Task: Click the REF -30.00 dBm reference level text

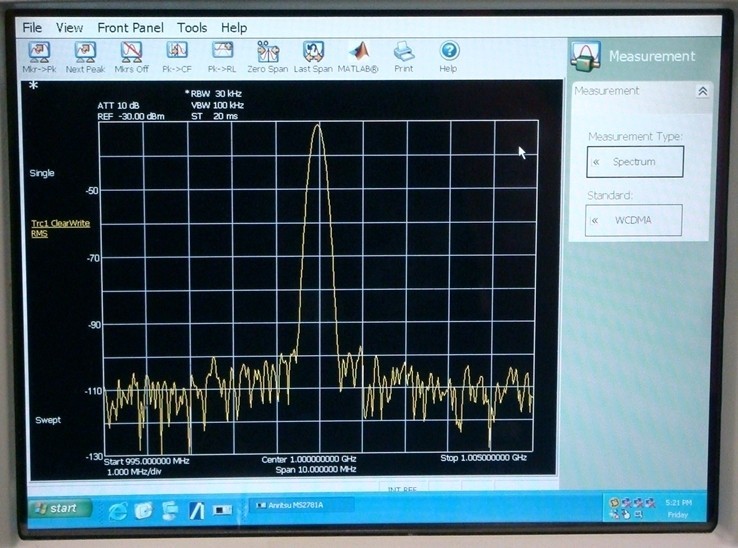Action: click(x=131, y=116)
